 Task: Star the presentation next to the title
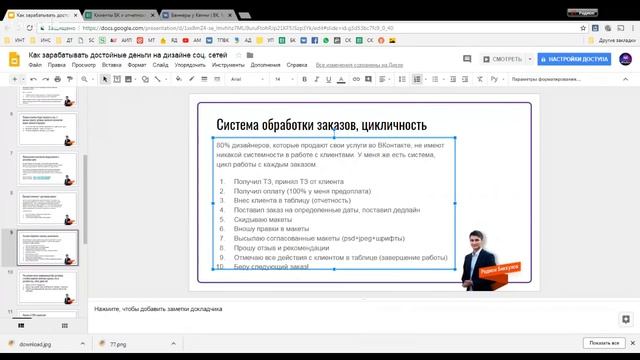(x=239, y=55)
